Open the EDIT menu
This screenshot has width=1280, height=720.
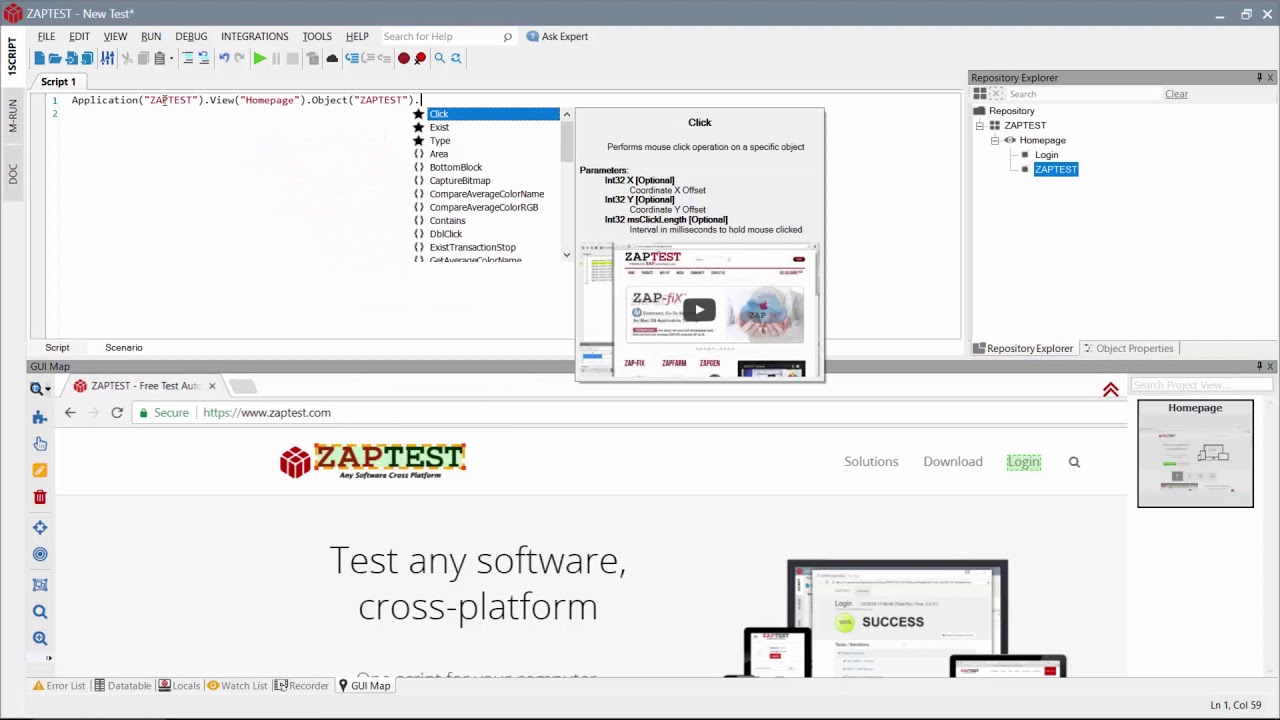(x=79, y=36)
